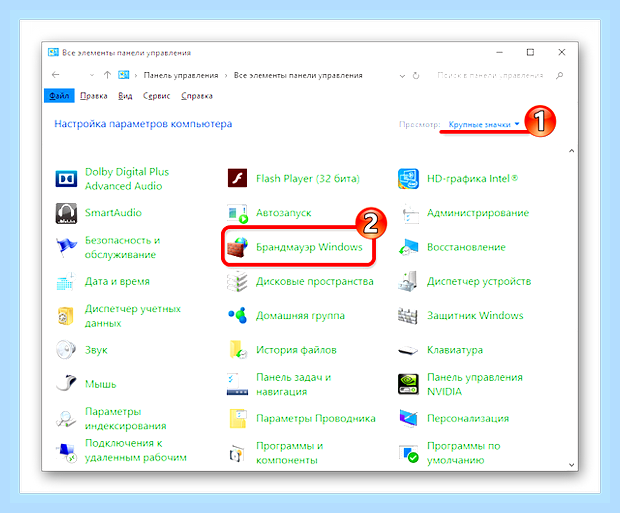Click the История файлов folder icon

click(238, 350)
